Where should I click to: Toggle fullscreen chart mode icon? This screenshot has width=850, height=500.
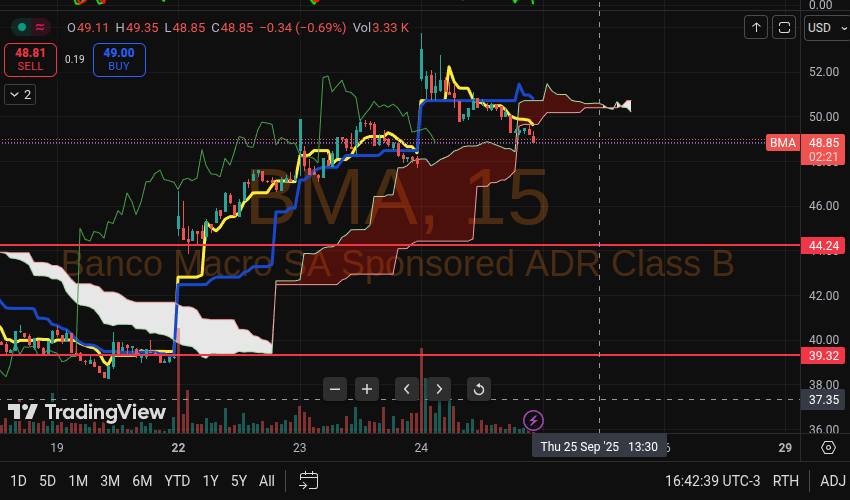[x=784, y=28]
